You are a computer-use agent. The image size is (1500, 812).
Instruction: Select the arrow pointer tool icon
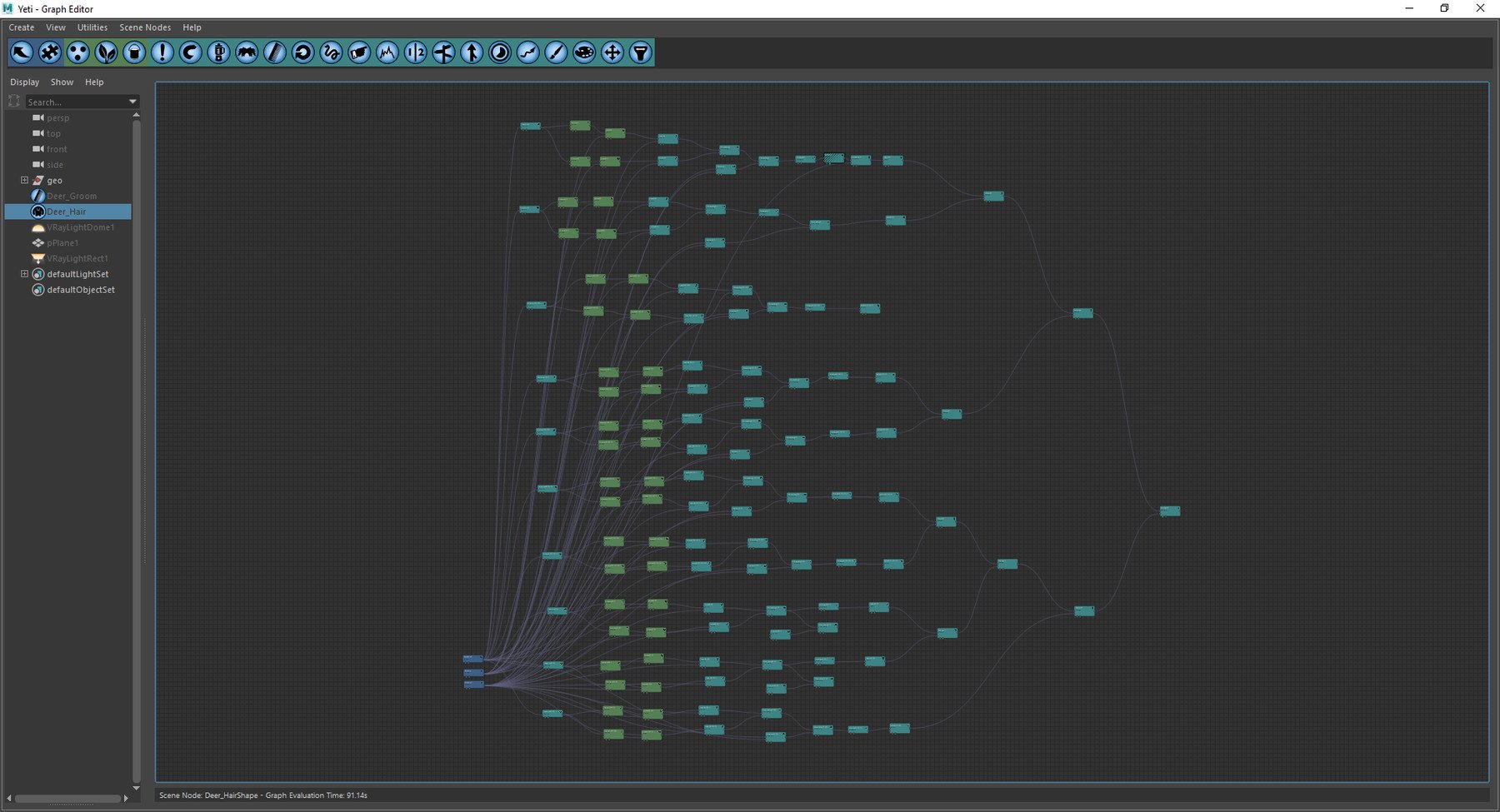click(22, 52)
